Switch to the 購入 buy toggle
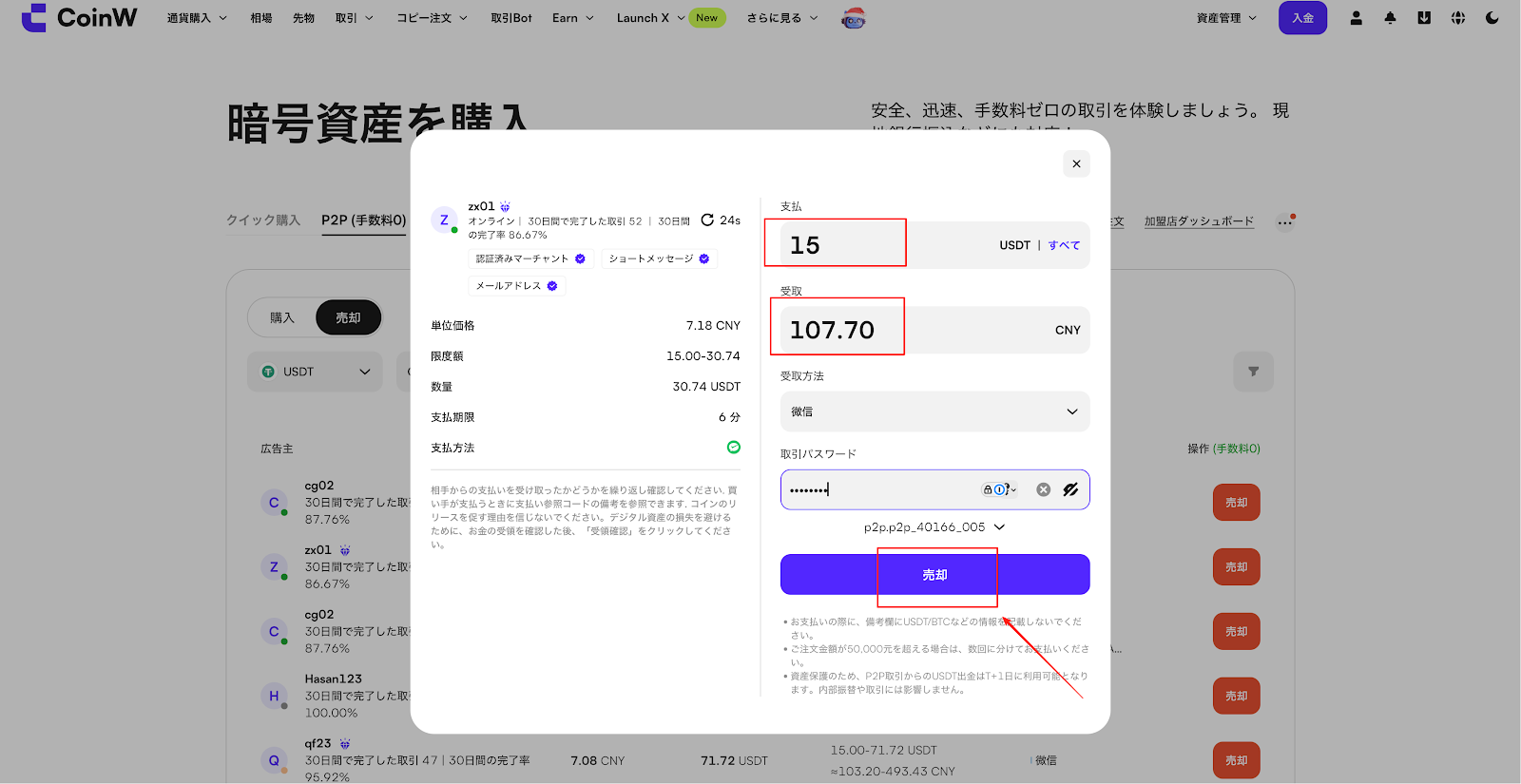This screenshot has width=1521, height=784. coord(282,318)
